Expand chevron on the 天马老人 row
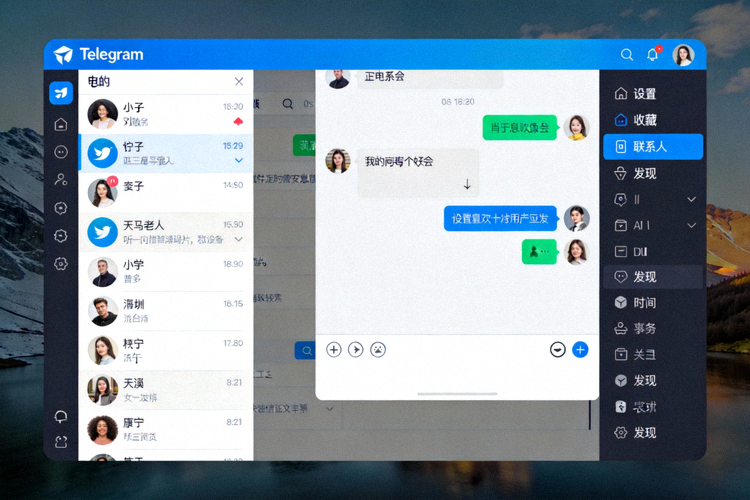The height and width of the screenshot is (500, 750). pyautogui.click(x=239, y=239)
